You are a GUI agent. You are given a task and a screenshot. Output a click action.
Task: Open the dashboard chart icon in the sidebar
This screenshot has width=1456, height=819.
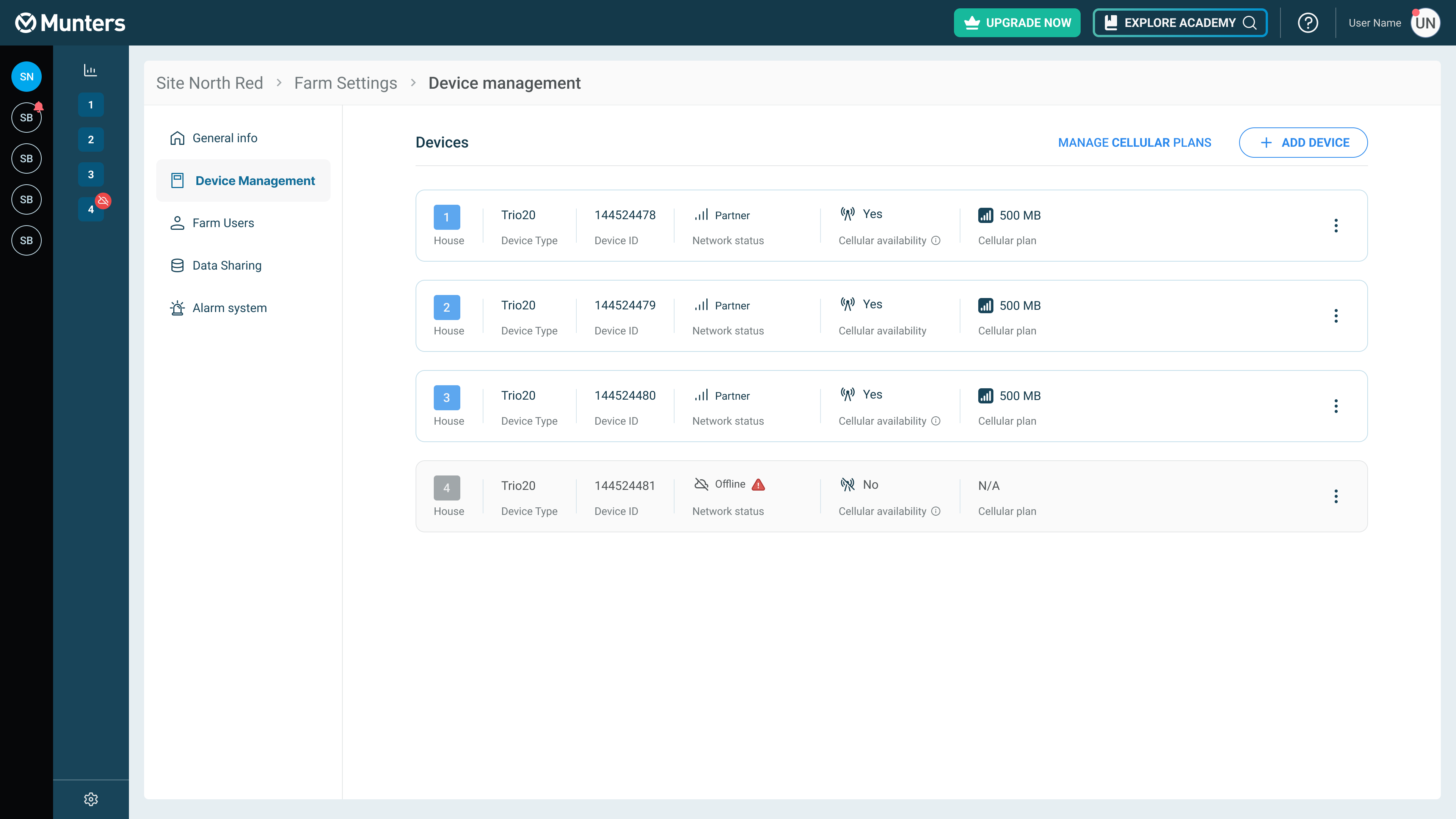(x=91, y=70)
